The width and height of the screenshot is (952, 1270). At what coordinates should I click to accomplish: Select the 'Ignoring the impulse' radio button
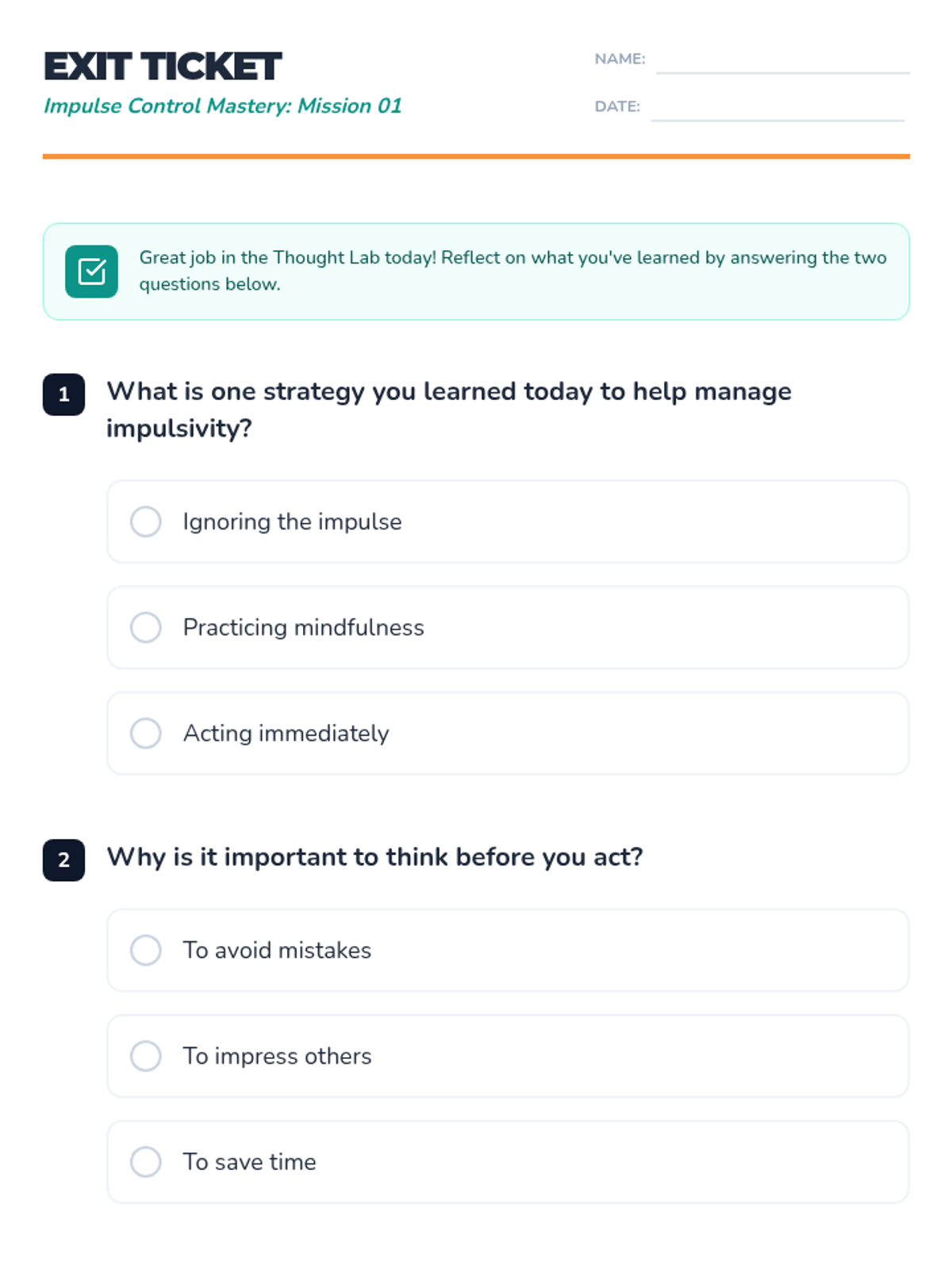coord(146,521)
